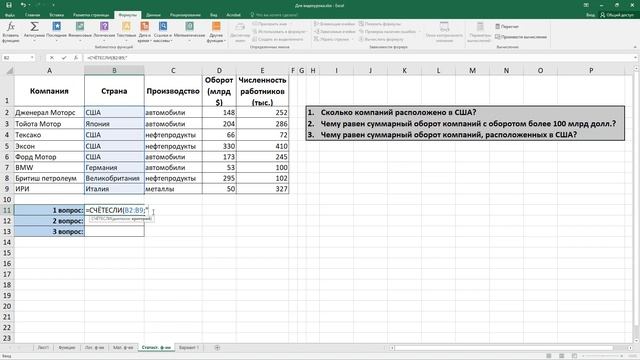Cancel formula entry with the X icon
640x360 pixels.
[52, 58]
